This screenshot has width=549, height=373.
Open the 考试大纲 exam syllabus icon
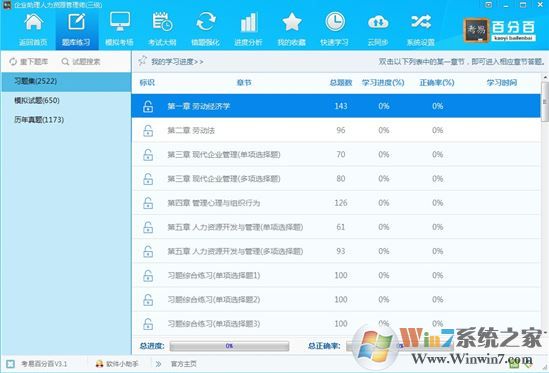tap(162, 30)
